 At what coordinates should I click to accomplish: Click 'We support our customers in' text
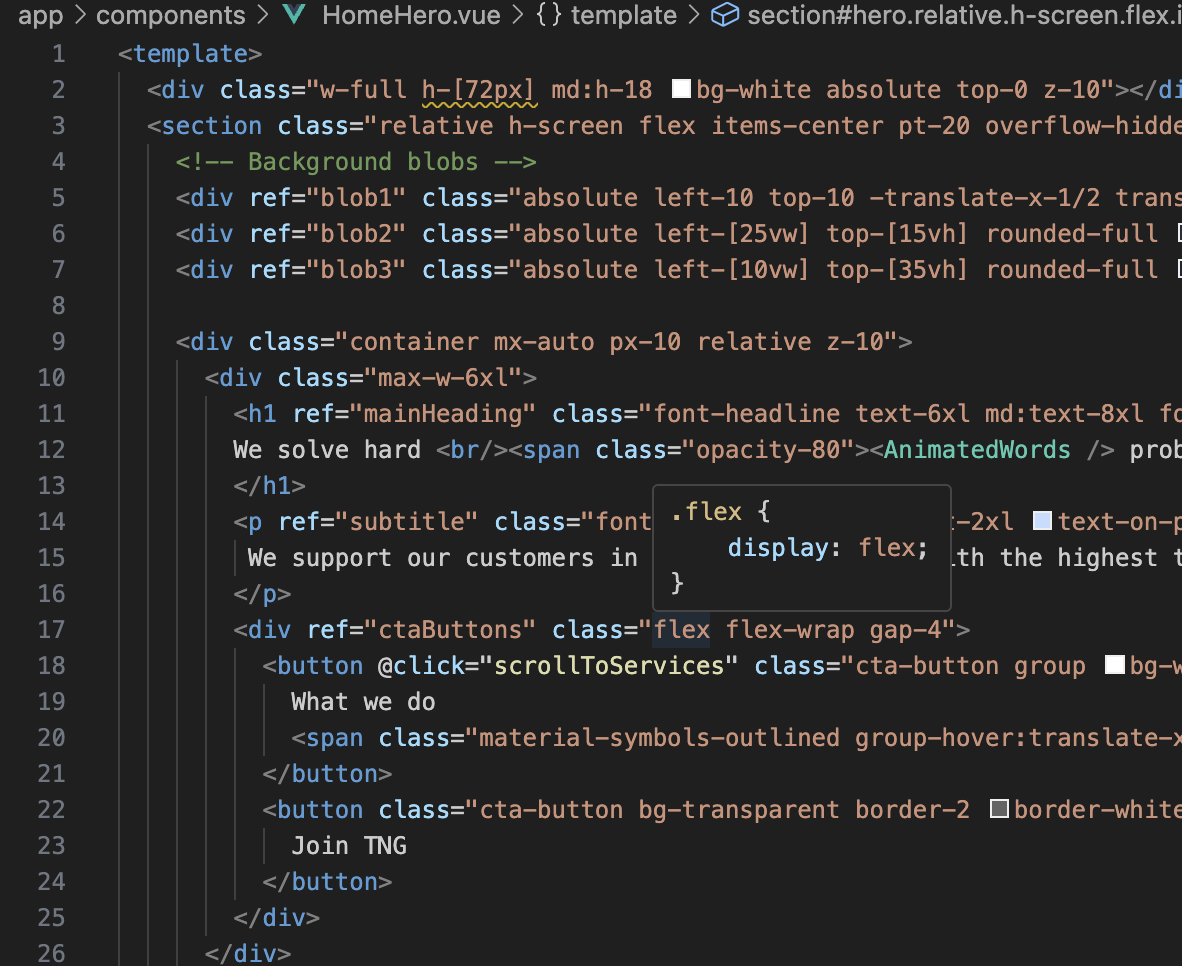[x=443, y=557]
